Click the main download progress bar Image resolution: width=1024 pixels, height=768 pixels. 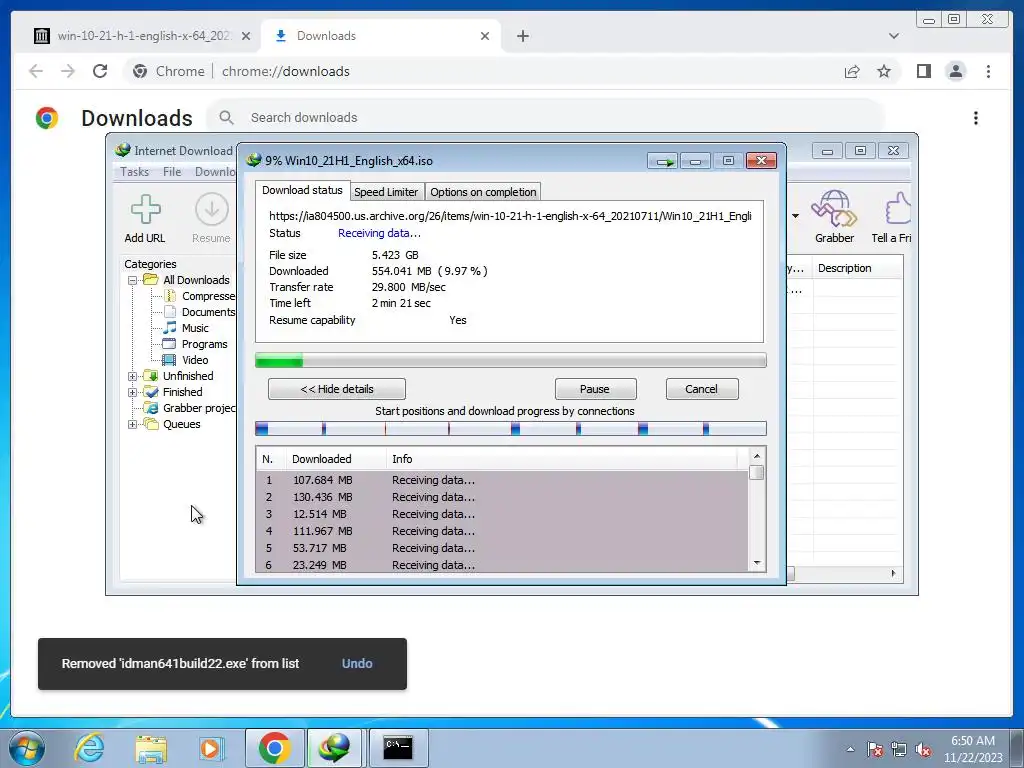click(511, 360)
